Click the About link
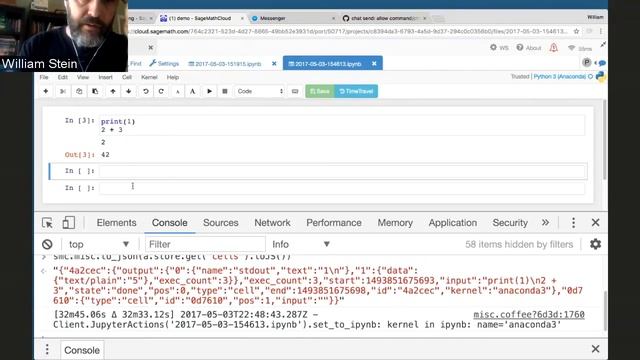The image size is (640, 360). [x=529, y=48]
